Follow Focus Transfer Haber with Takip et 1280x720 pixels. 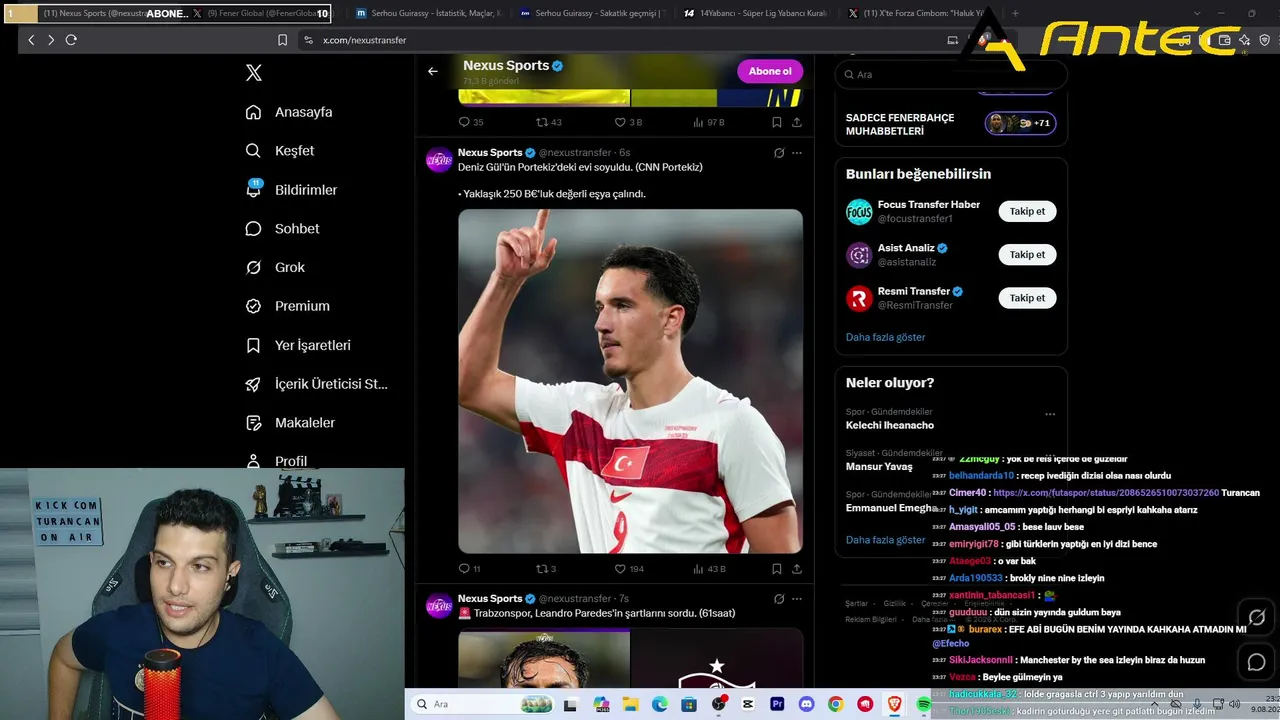[1027, 211]
